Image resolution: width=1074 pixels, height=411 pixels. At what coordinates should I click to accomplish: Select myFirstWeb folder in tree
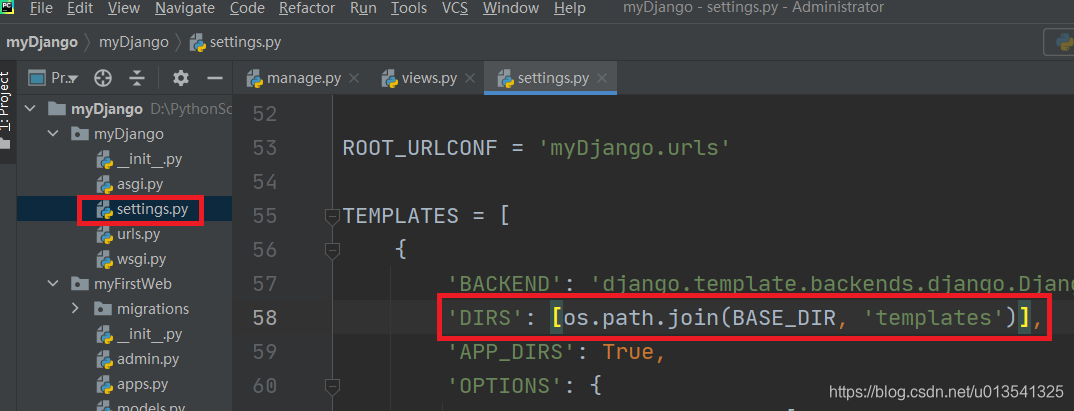[x=133, y=284]
